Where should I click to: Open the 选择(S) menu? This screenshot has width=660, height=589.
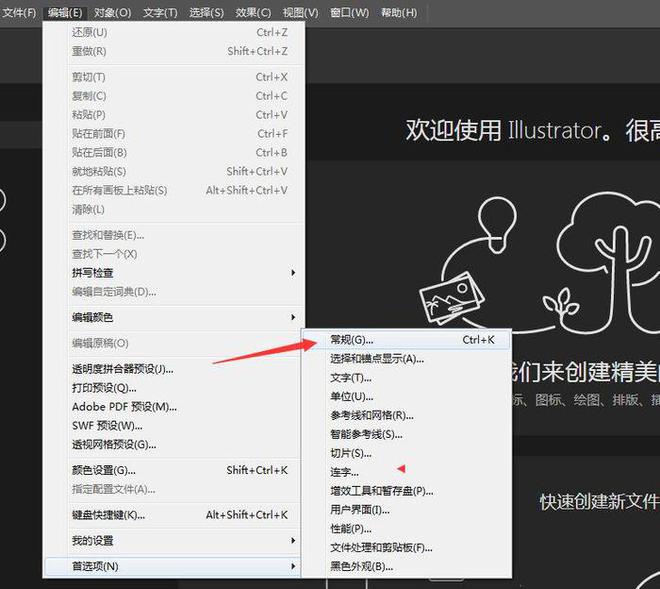206,13
